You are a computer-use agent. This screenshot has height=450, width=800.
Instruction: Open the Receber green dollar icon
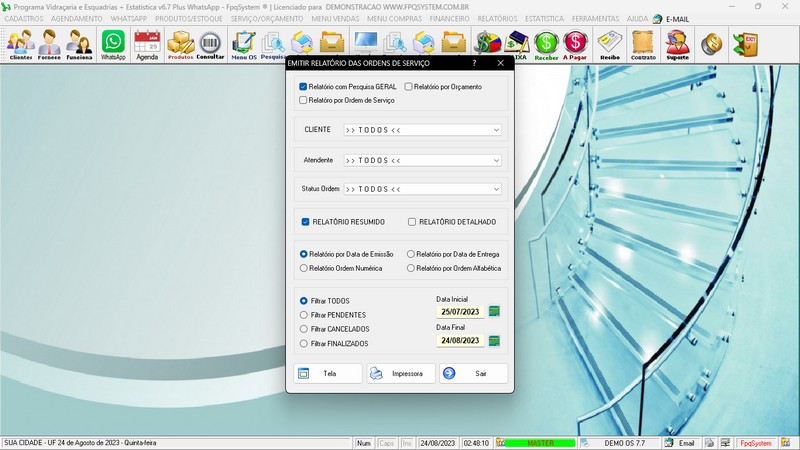click(x=546, y=44)
